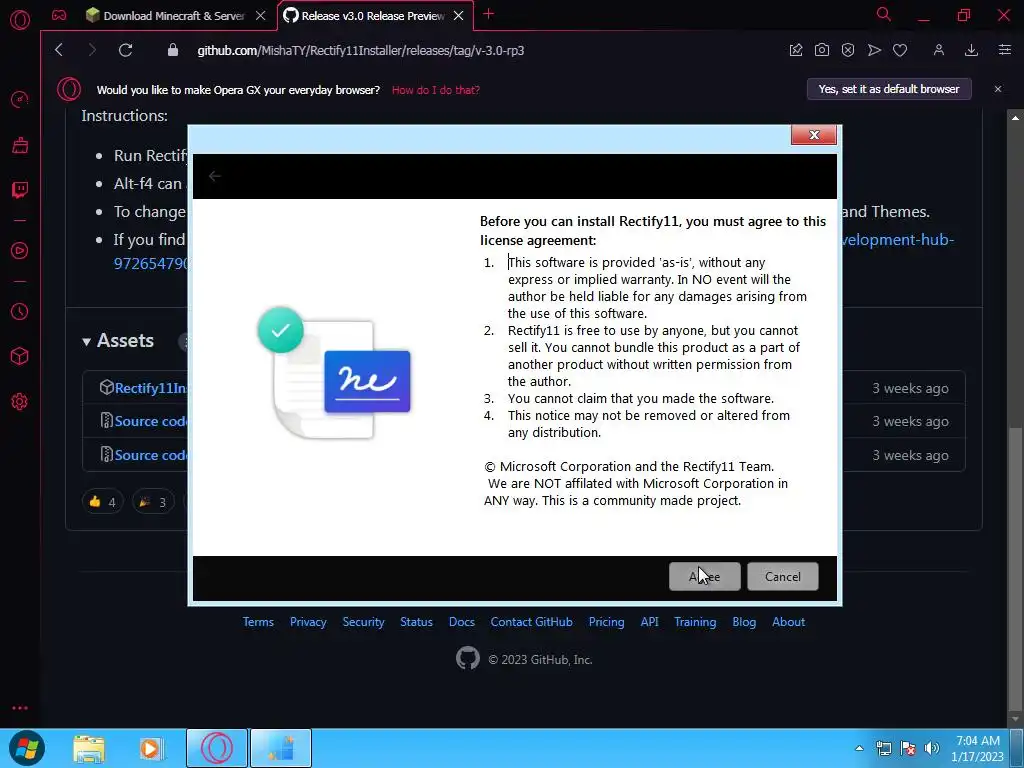Screen dimensions: 1024x768
Task: Add page to bookmarks heart icon
Action: pyautogui.click(x=900, y=50)
